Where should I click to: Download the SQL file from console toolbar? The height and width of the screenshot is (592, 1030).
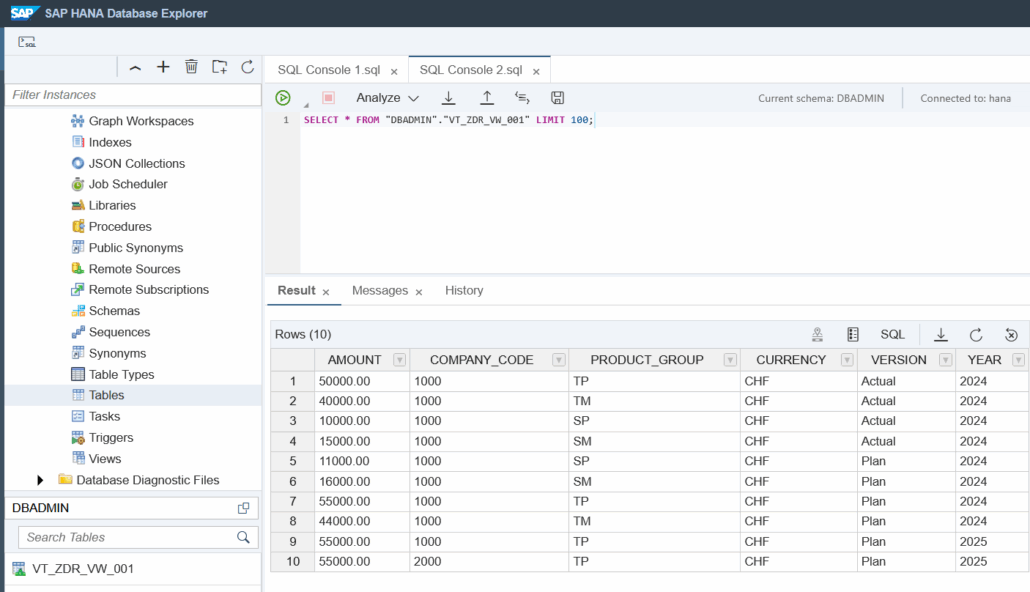[x=449, y=98]
